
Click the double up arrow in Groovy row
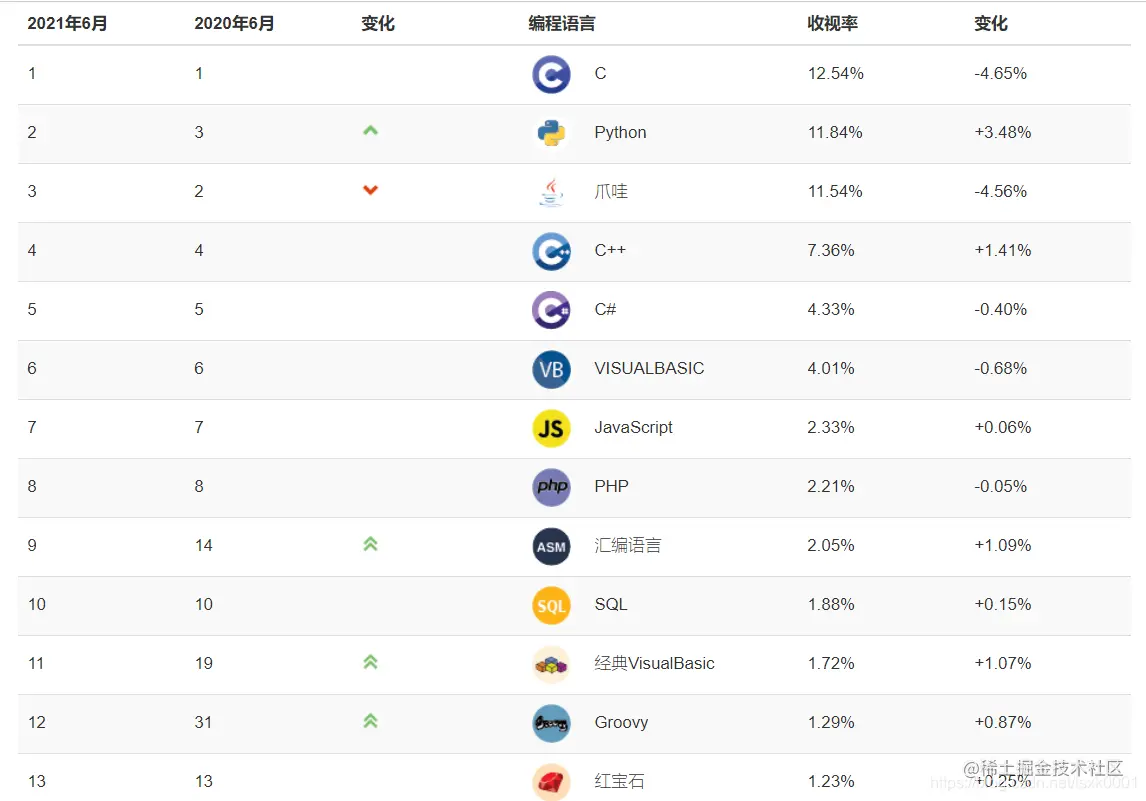[371, 721]
